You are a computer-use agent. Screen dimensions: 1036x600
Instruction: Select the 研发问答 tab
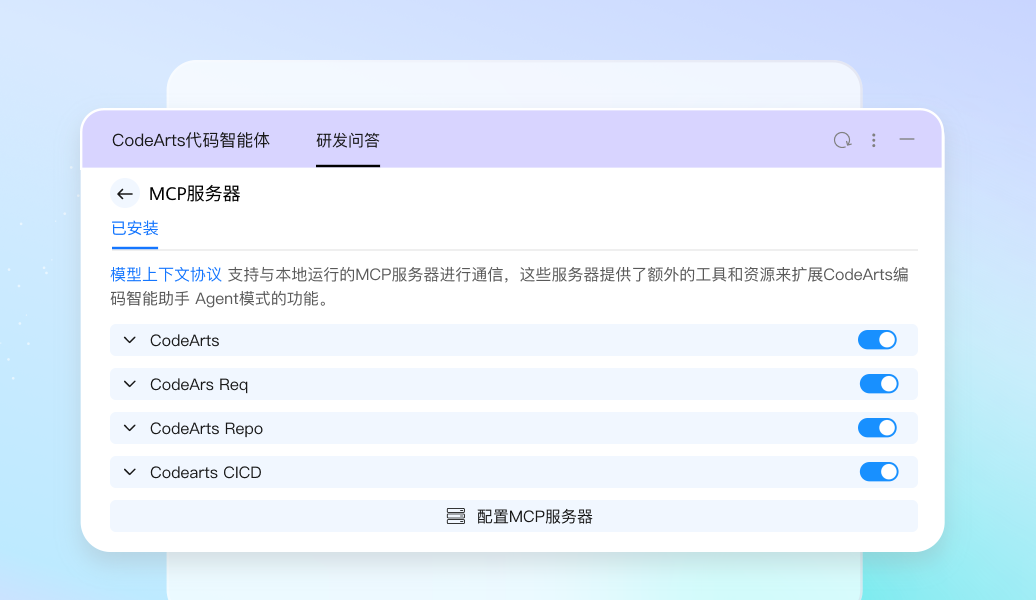348,140
